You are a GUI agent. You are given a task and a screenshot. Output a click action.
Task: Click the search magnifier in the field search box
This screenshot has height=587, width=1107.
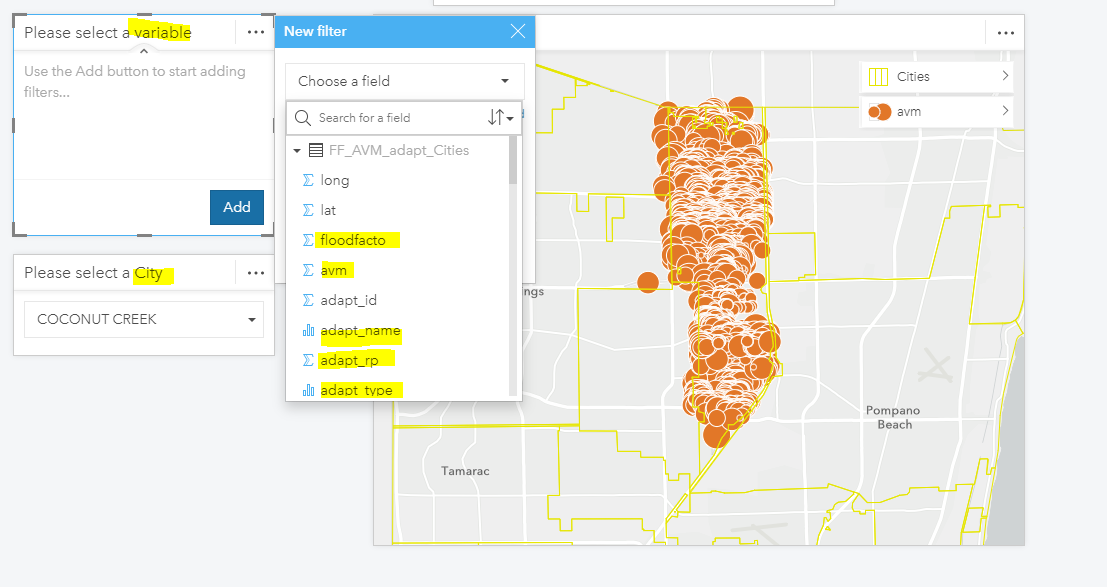(302, 117)
